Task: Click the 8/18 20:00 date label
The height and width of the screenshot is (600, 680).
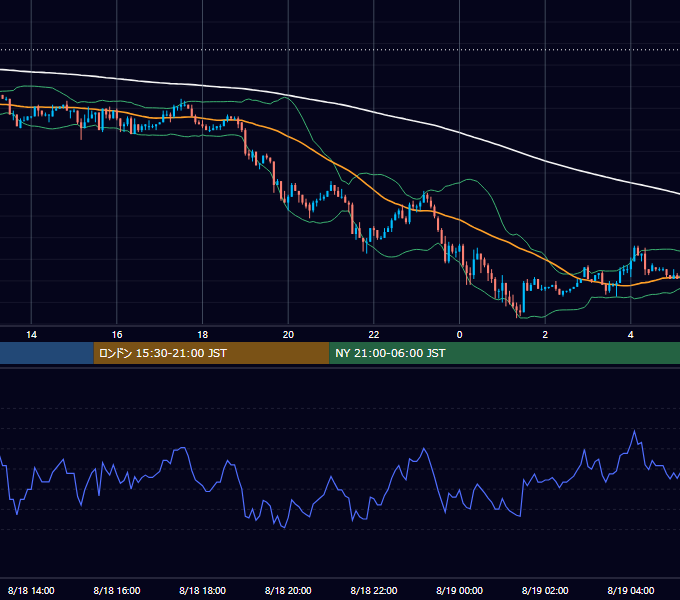Action: pyautogui.click(x=288, y=590)
